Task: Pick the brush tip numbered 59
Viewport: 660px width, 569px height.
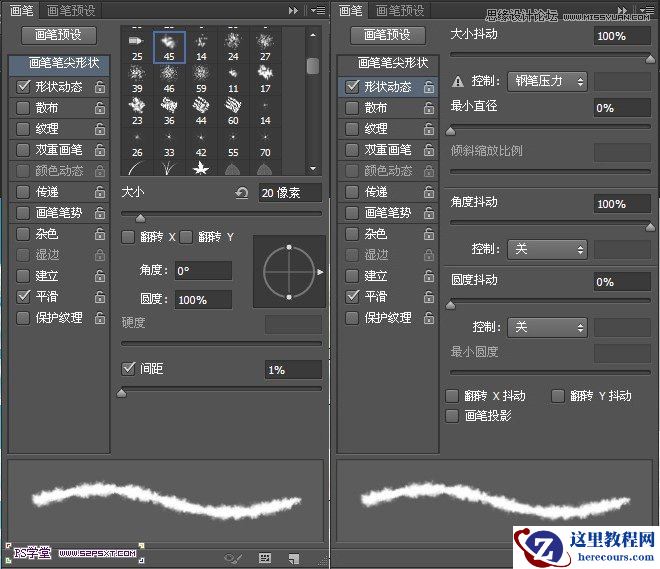Action: click(x=201, y=79)
